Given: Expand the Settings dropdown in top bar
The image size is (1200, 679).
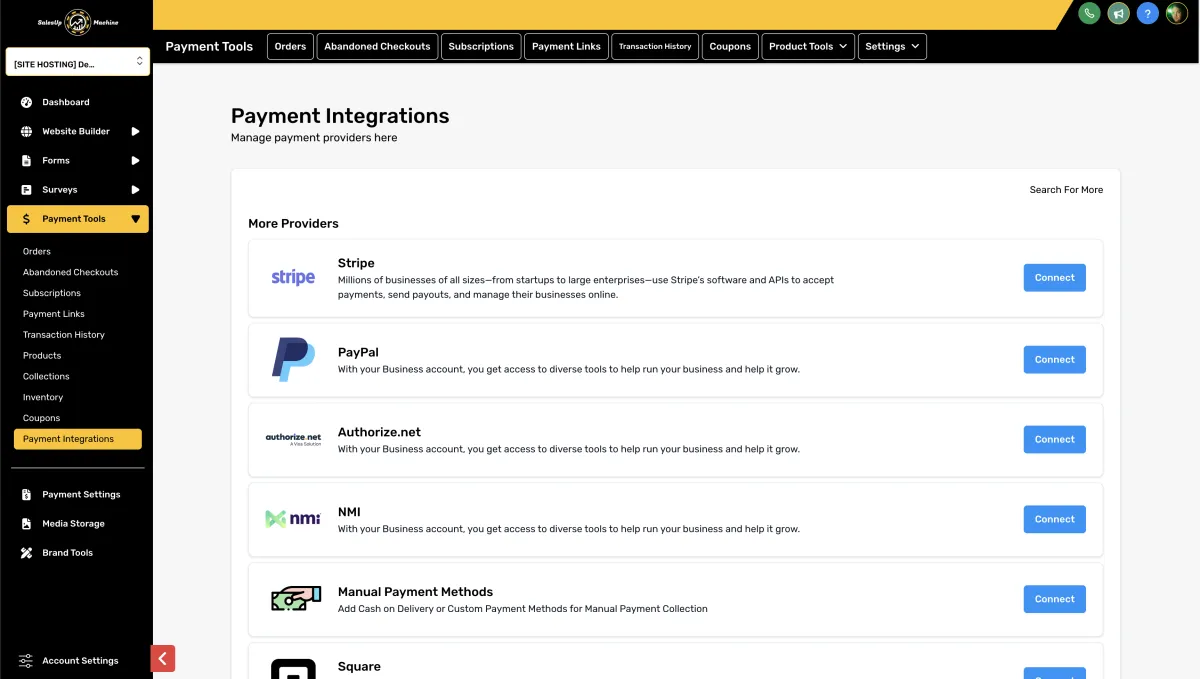Looking at the screenshot, I should point(892,46).
